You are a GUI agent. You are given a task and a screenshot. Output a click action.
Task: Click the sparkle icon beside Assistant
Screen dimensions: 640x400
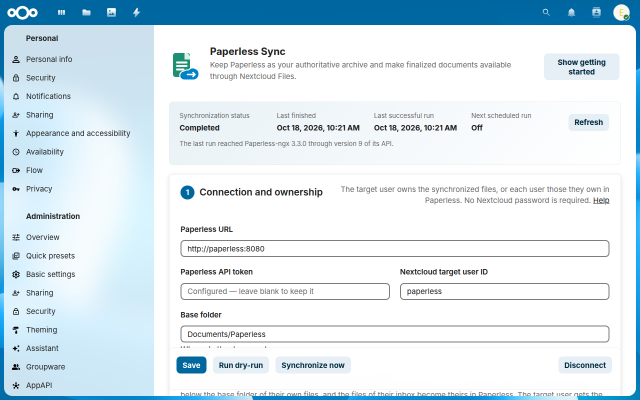coord(16,348)
